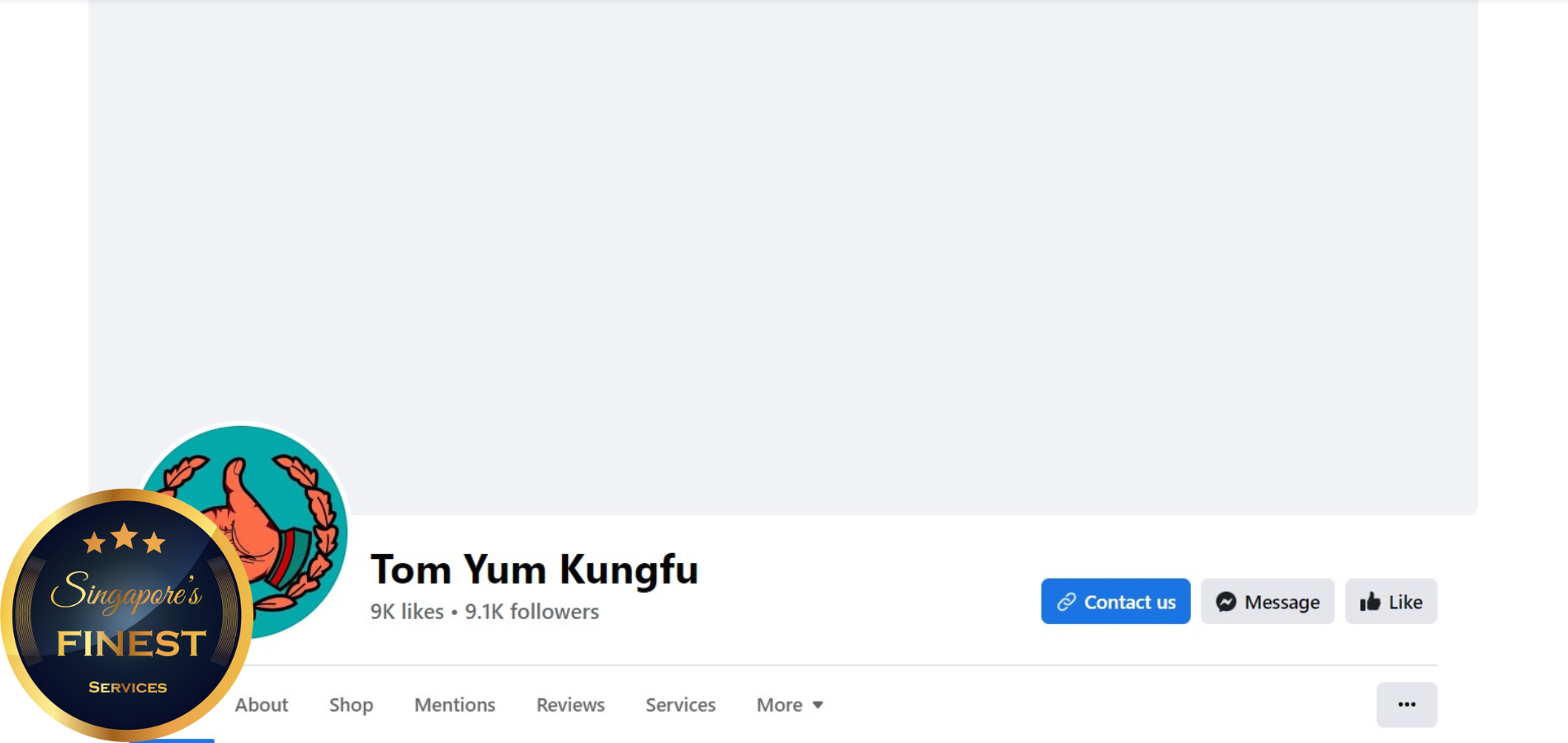Open the Shop tab
The width and height of the screenshot is (1568, 743).
(351, 705)
